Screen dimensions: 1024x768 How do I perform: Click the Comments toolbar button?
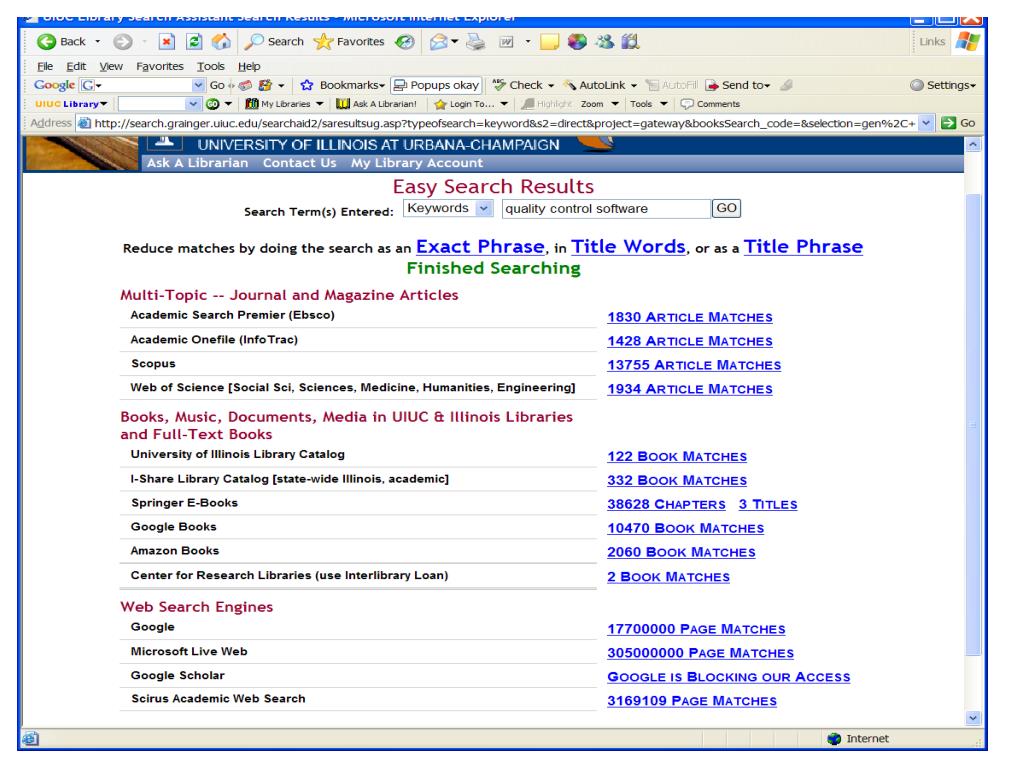711,104
